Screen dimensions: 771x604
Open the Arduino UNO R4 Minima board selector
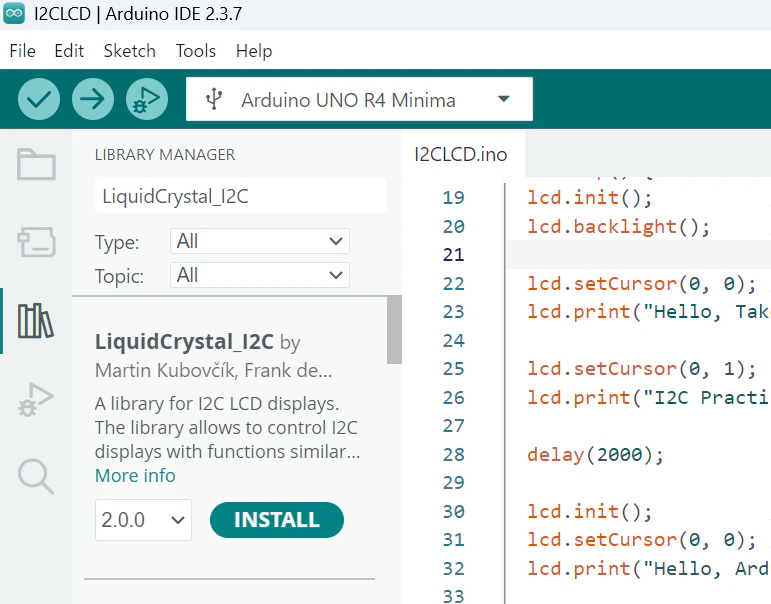pos(359,99)
